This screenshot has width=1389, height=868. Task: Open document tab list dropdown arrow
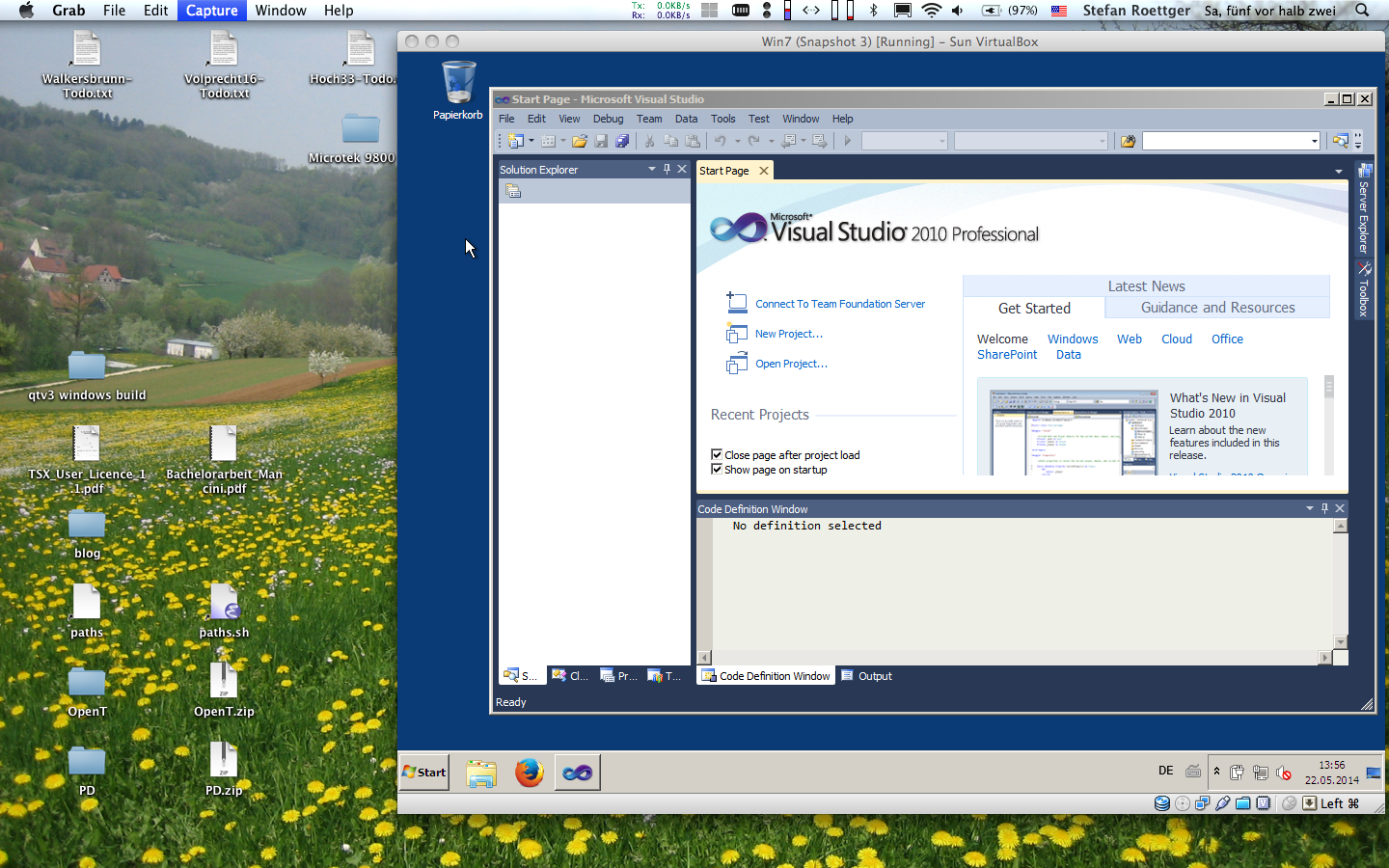click(x=1339, y=172)
